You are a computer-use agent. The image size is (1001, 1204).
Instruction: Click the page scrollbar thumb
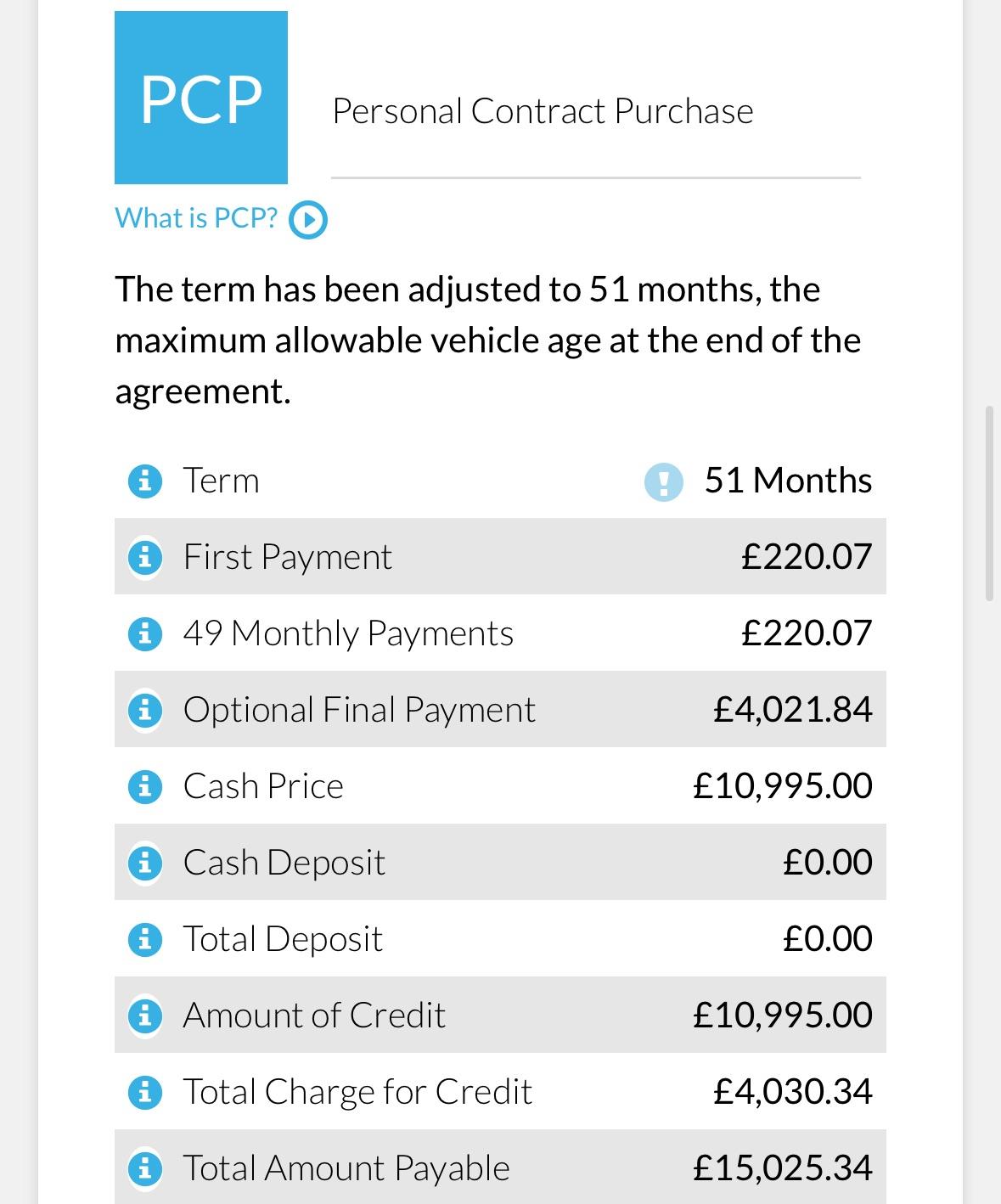click(x=989, y=504)
